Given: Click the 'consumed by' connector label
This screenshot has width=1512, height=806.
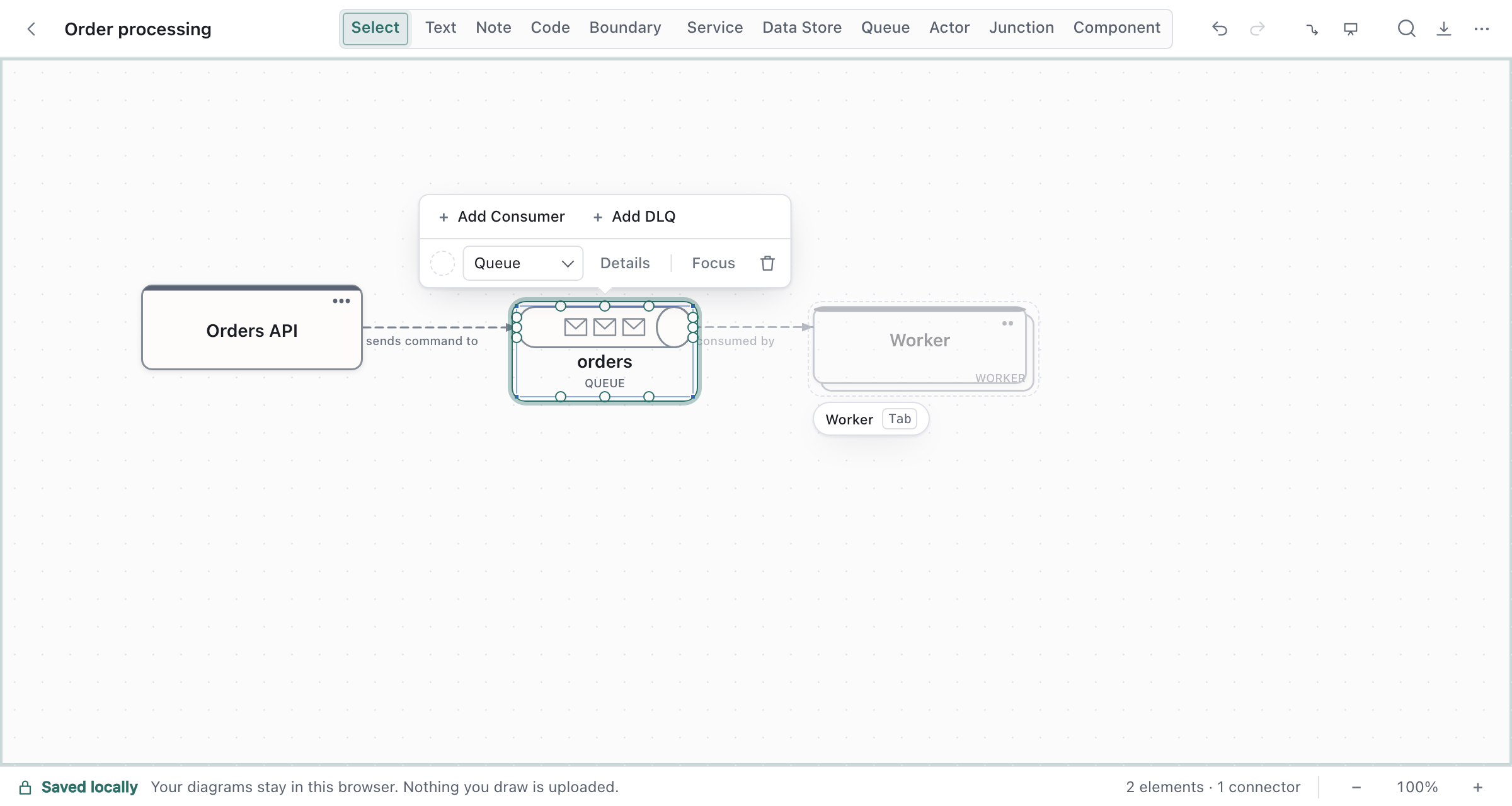Looking at the screenshot, I should click(x=736, y=341).
